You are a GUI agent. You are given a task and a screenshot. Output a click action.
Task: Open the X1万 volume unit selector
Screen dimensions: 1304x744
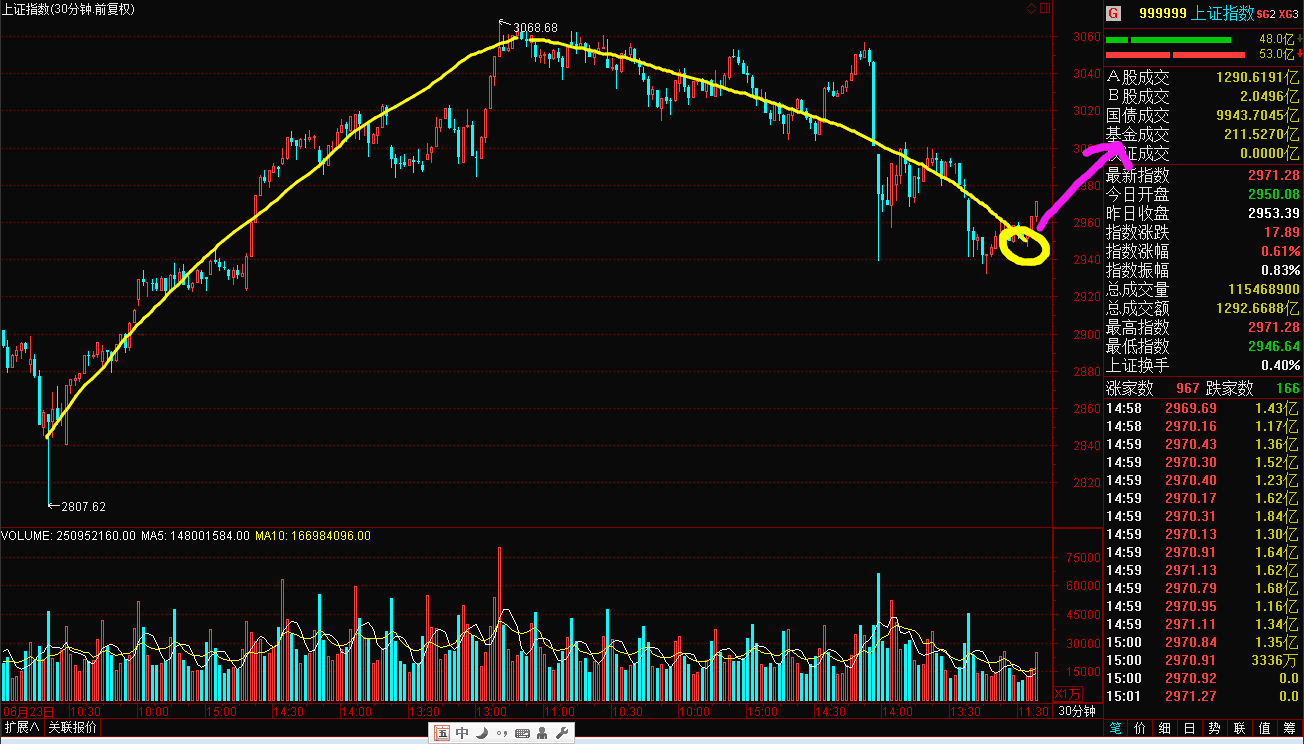point(1068,694)
